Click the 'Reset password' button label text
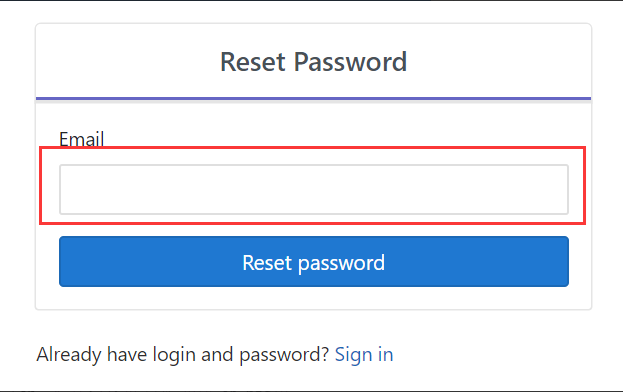 tap(313, 263)
